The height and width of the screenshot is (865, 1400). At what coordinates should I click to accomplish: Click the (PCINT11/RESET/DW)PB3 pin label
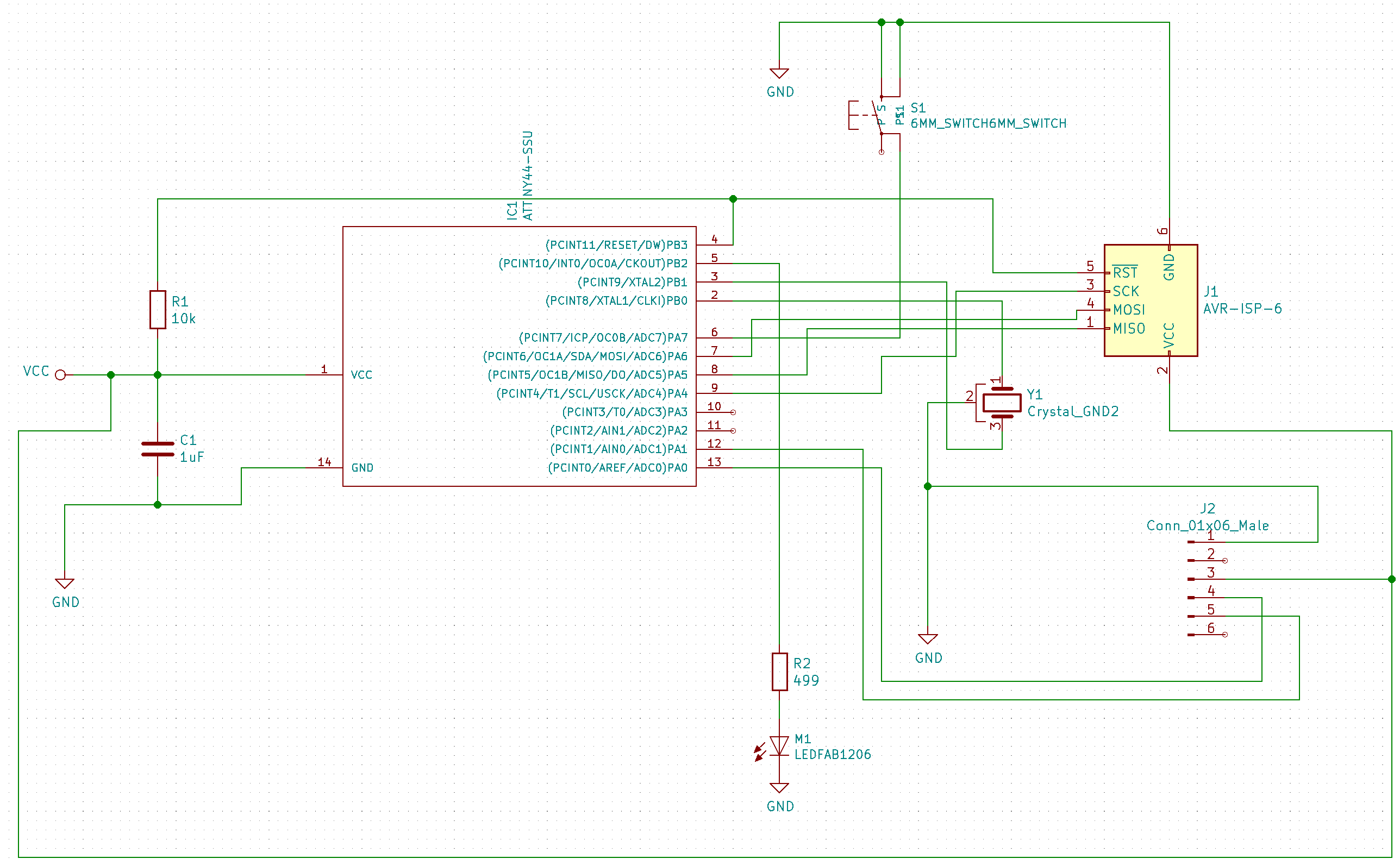click(x=616, y=245)
